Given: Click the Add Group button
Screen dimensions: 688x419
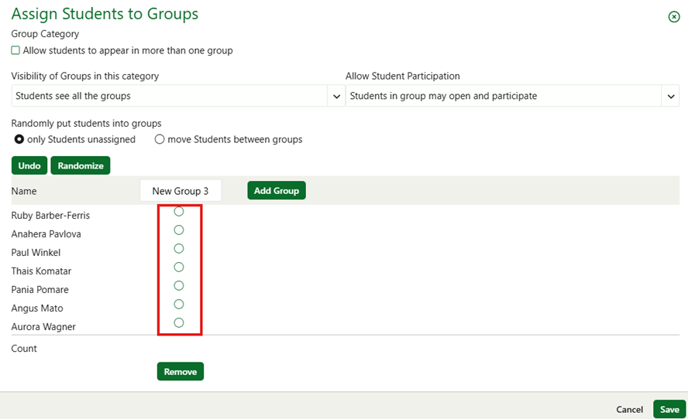Looking at the screenshot, I should (276, 190).
